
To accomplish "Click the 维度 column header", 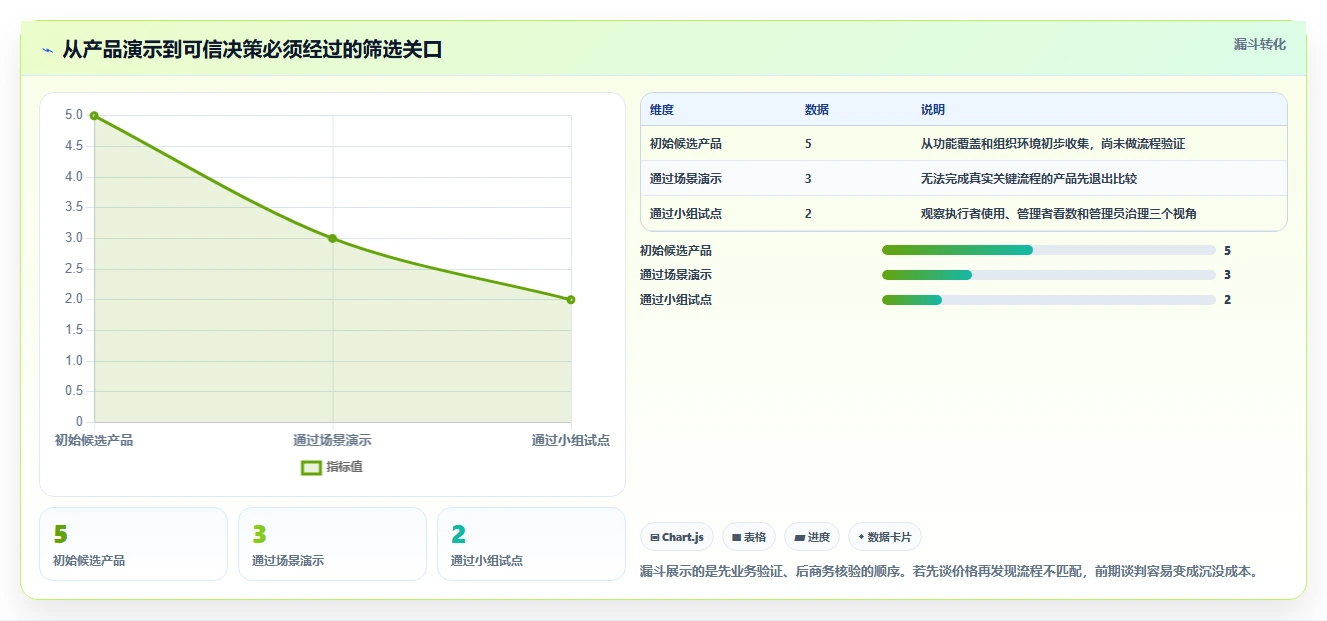I will [662, 110].
